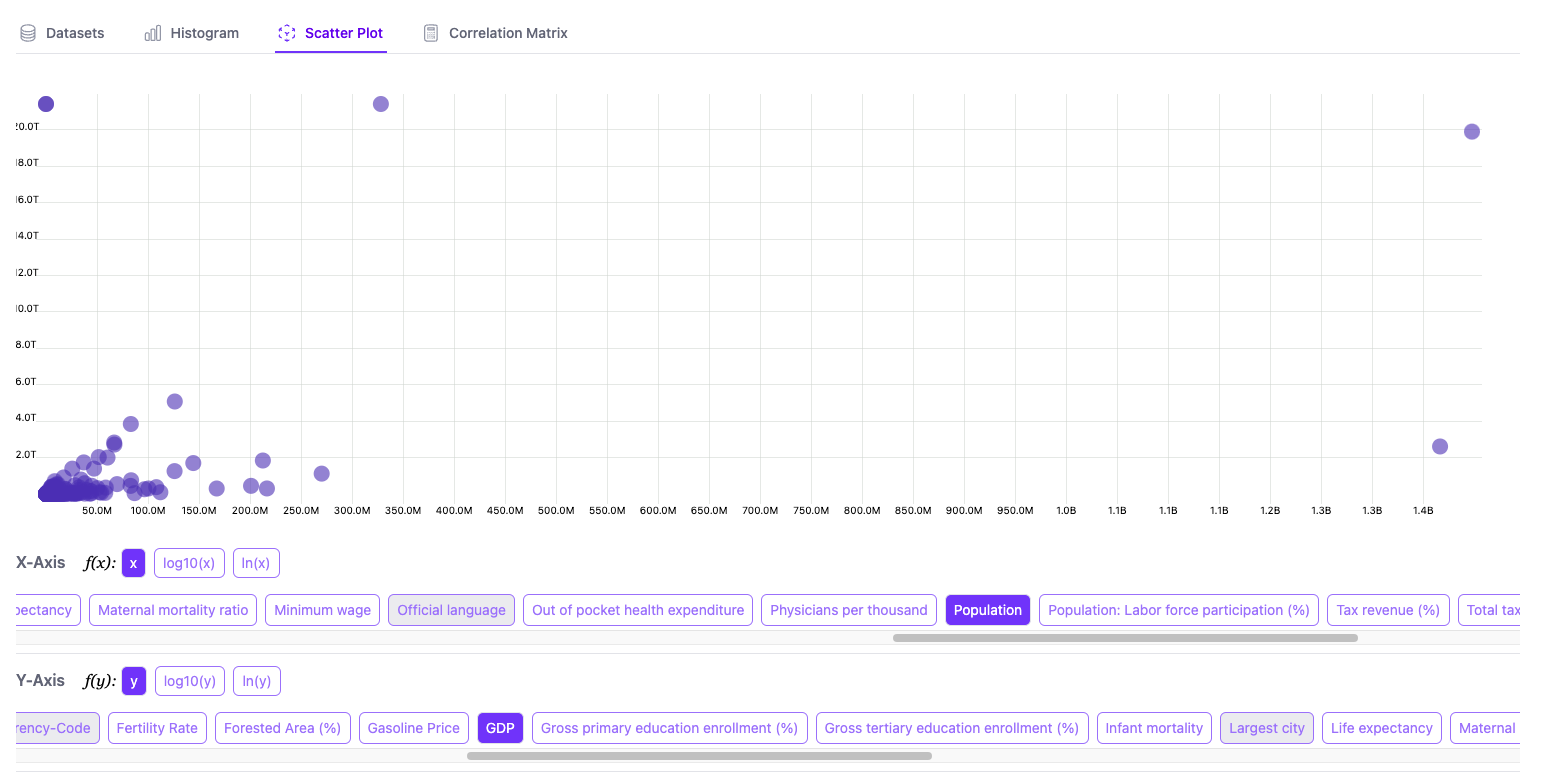The width and height of the screenshot is (1549, 775).
Task: Click the data point near 5.0T GDP
Action: [175, 401]
